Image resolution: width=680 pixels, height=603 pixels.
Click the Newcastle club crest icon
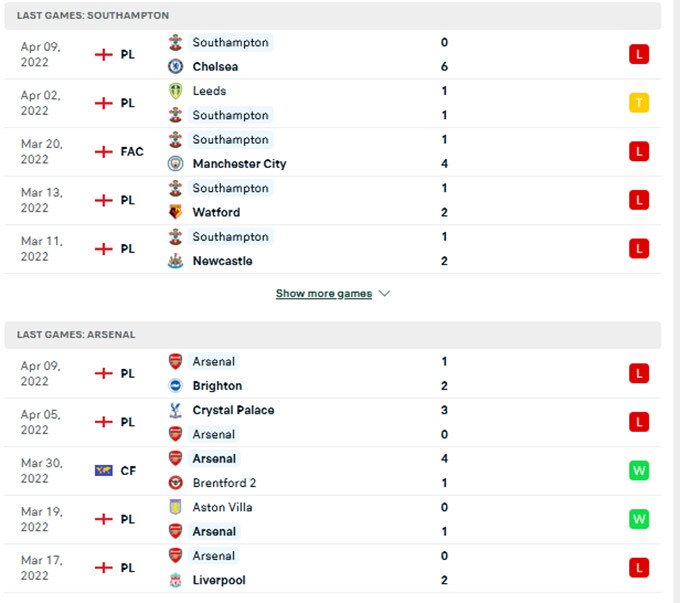click(x=175, y=261)
